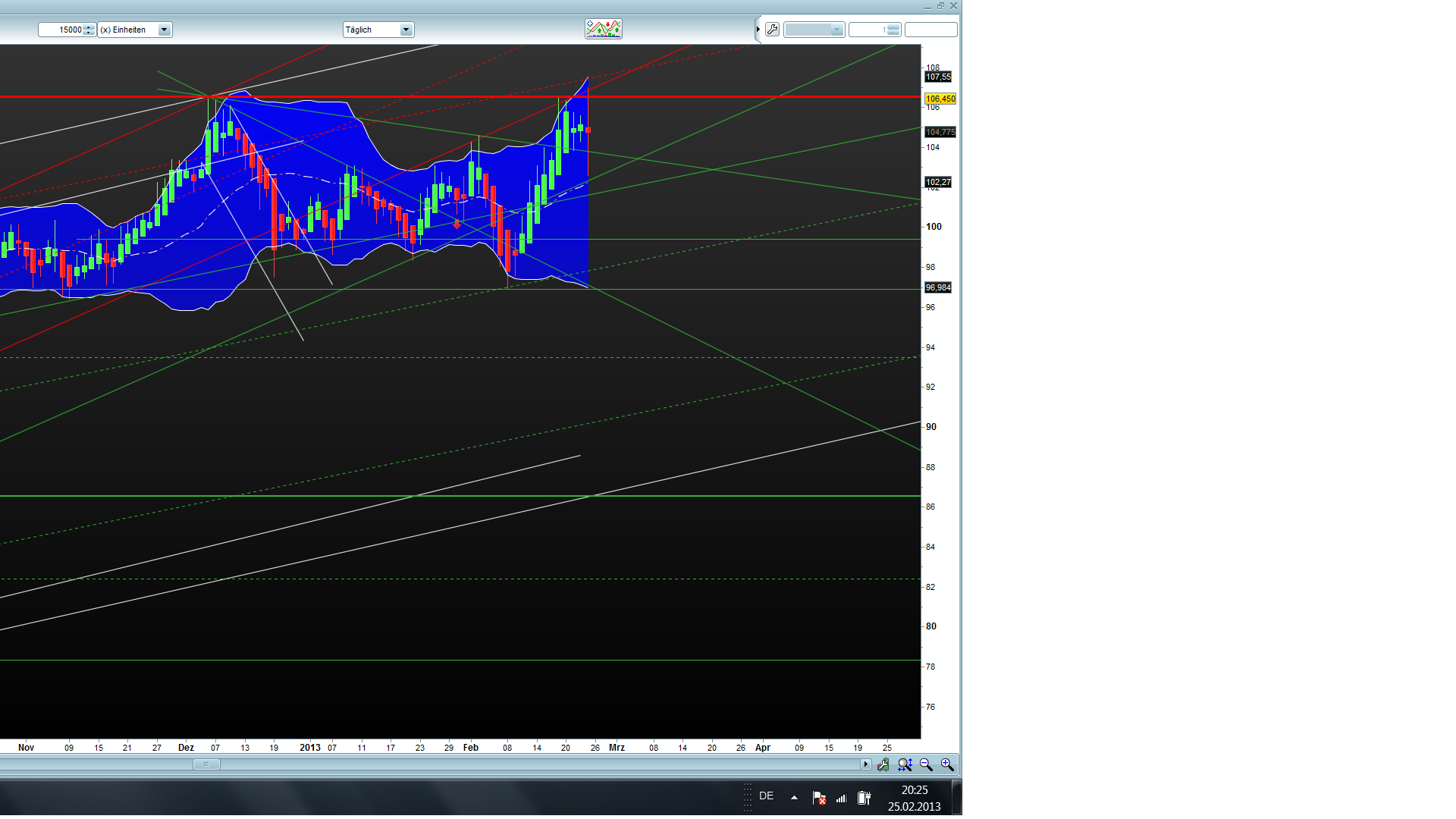Zoom in the chart with plus magnifier
The width and height of the screenshot is (1456, 819).
[x=947, y=765]
